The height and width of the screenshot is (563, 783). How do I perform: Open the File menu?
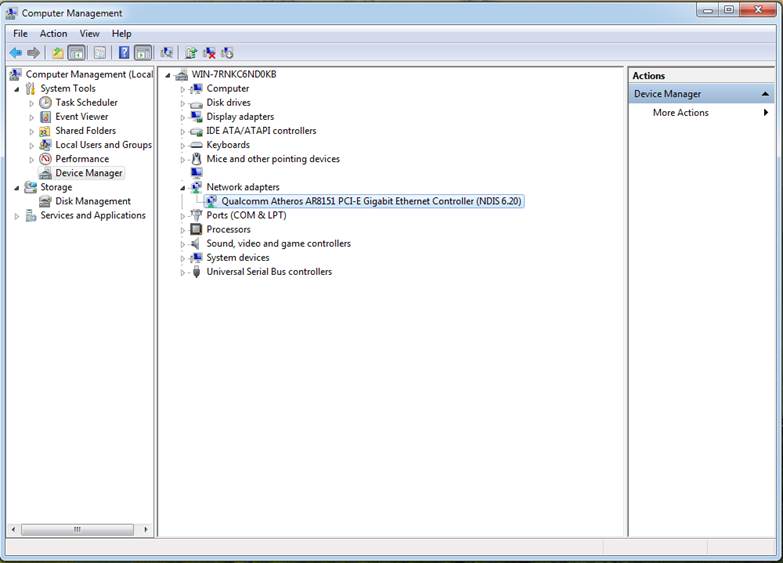(x=20, y=33)
